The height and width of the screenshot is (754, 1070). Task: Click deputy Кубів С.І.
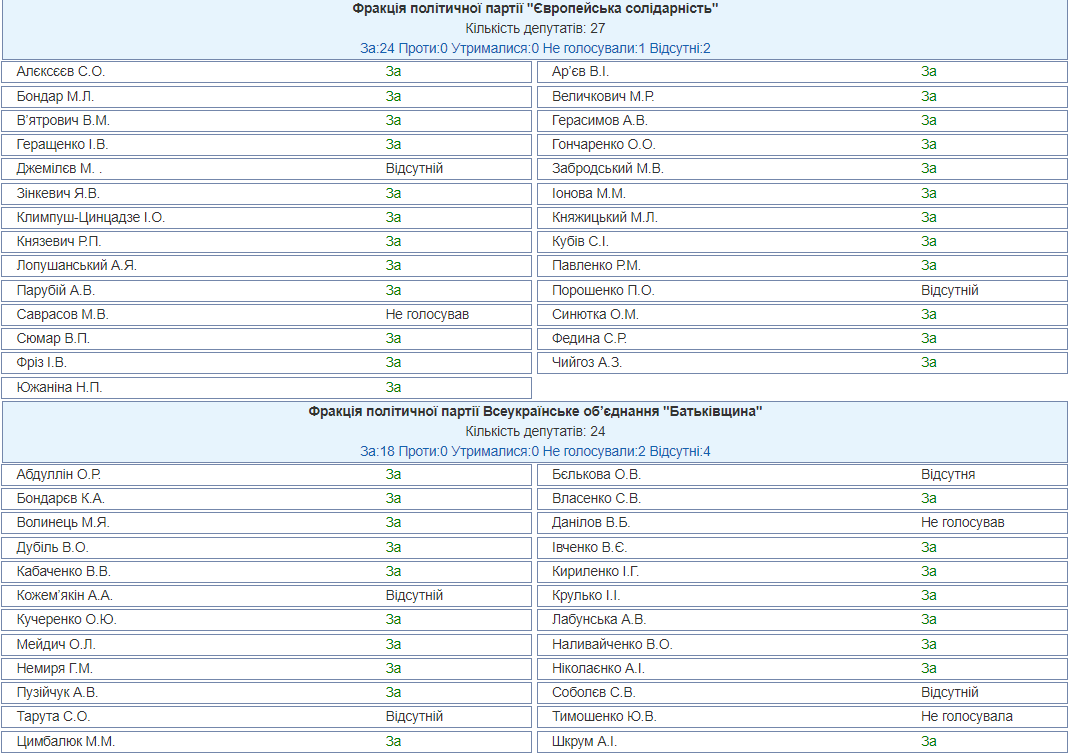[580, 241]
